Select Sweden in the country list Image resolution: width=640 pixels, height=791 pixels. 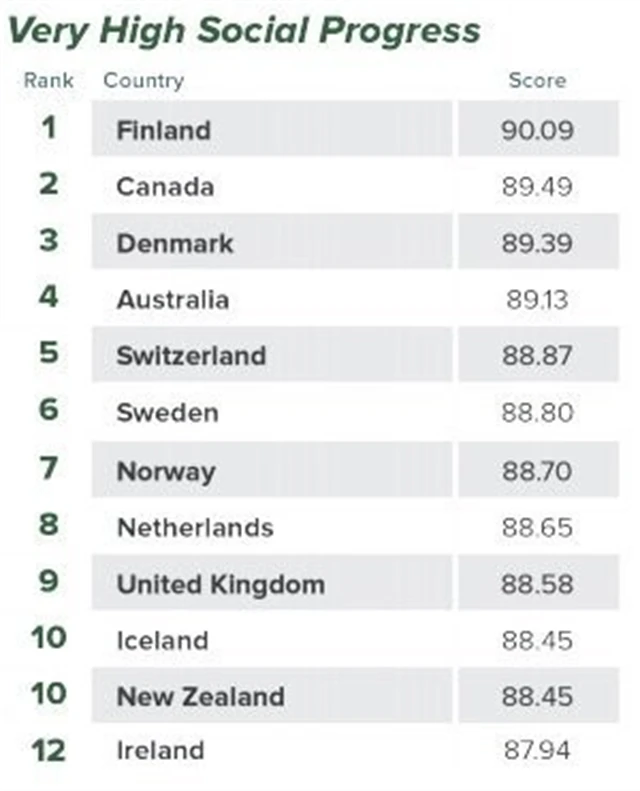(167, 412)
